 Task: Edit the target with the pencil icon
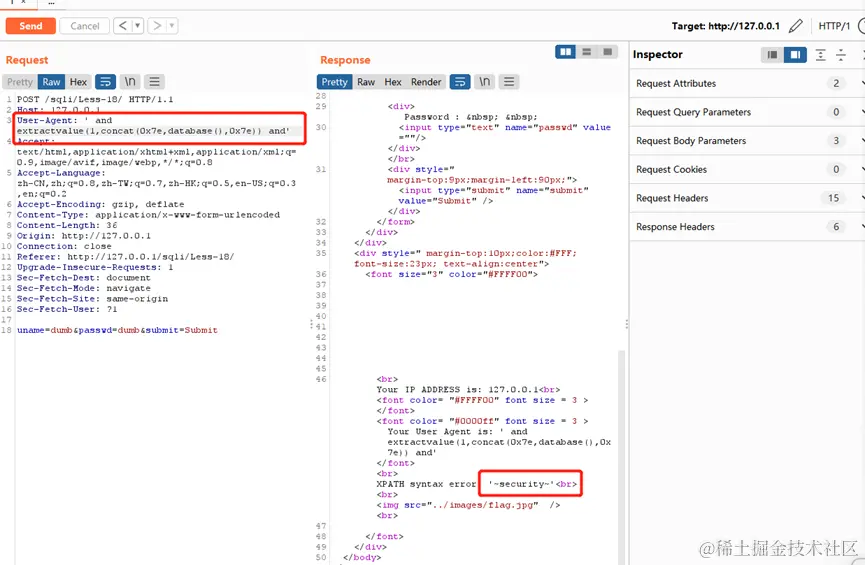(x=795, y=26)
